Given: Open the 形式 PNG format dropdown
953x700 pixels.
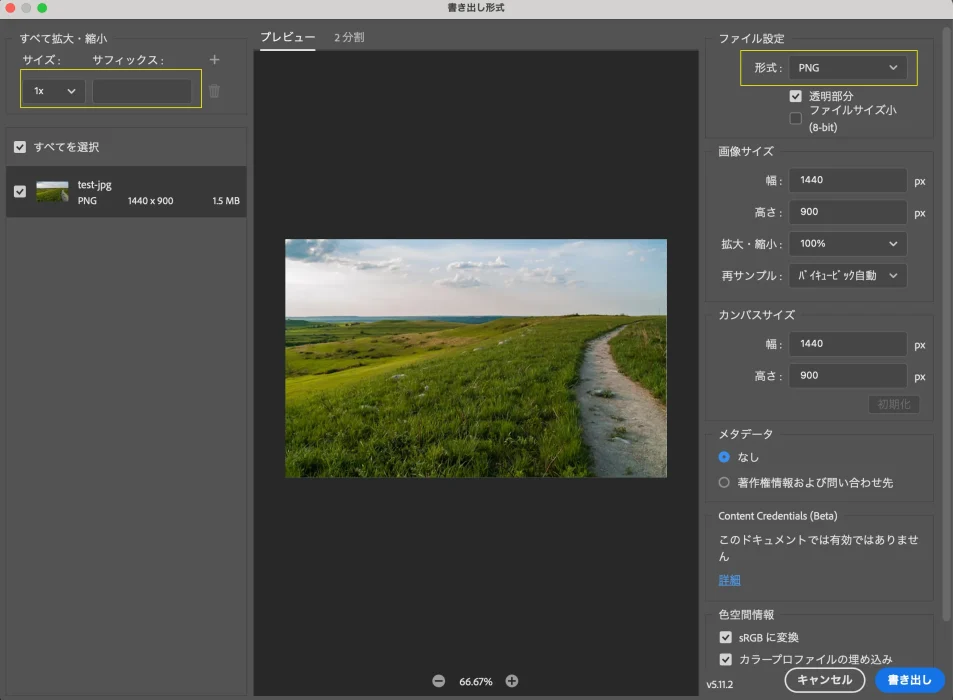Looking at the screenshot, I should coord(847,68).
